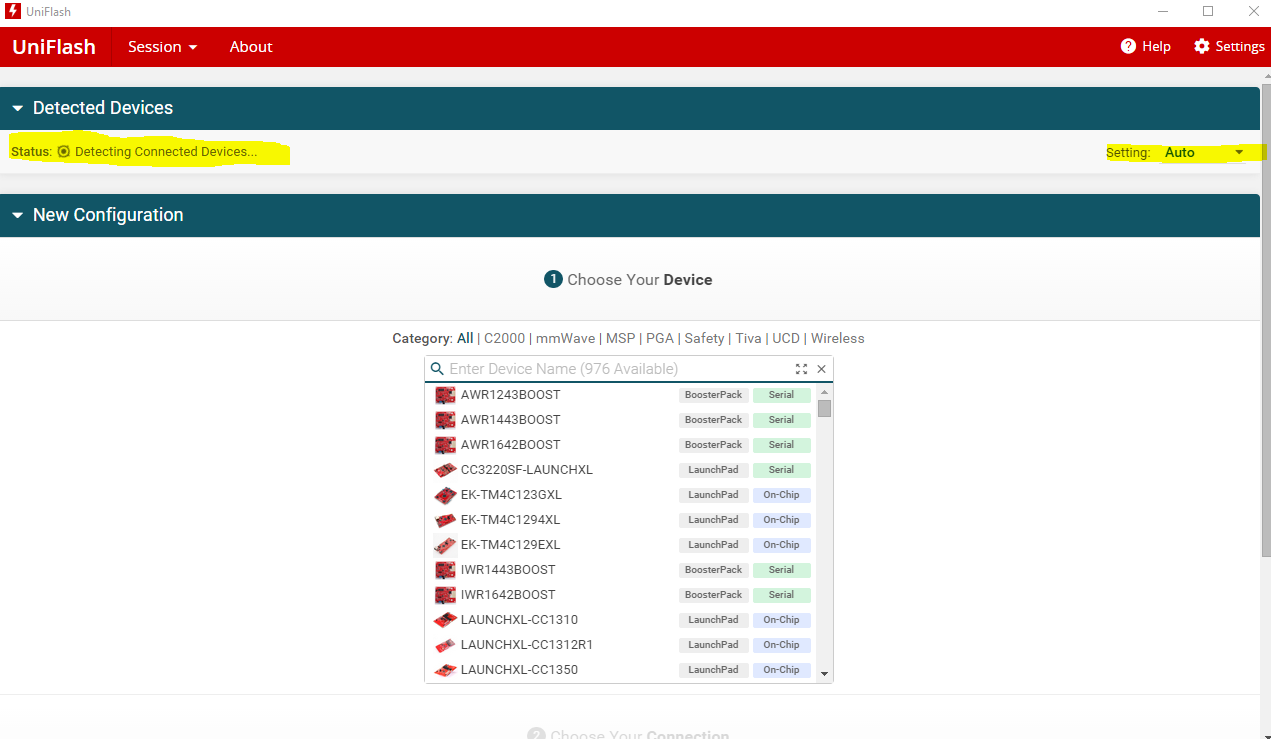Select the LAUNCHXL-CC1310 board icon
The height and width of the screenshot is (739, 1271).
445,620
